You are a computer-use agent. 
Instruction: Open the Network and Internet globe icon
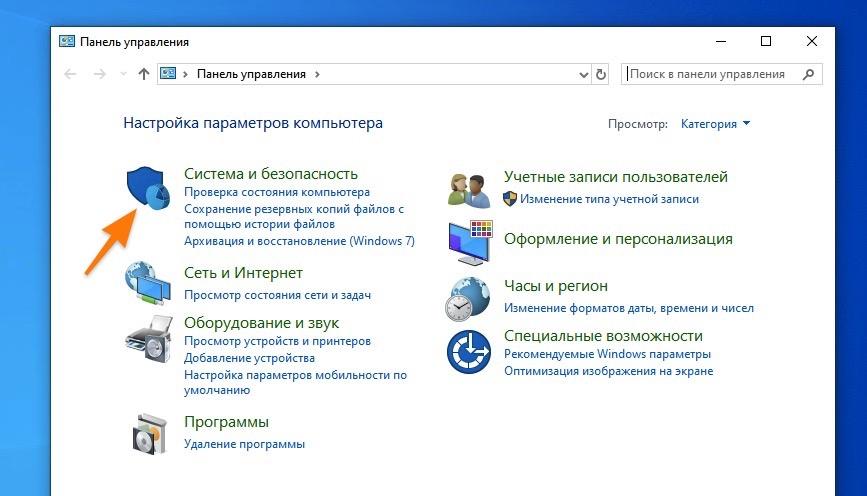coord(148,283)
